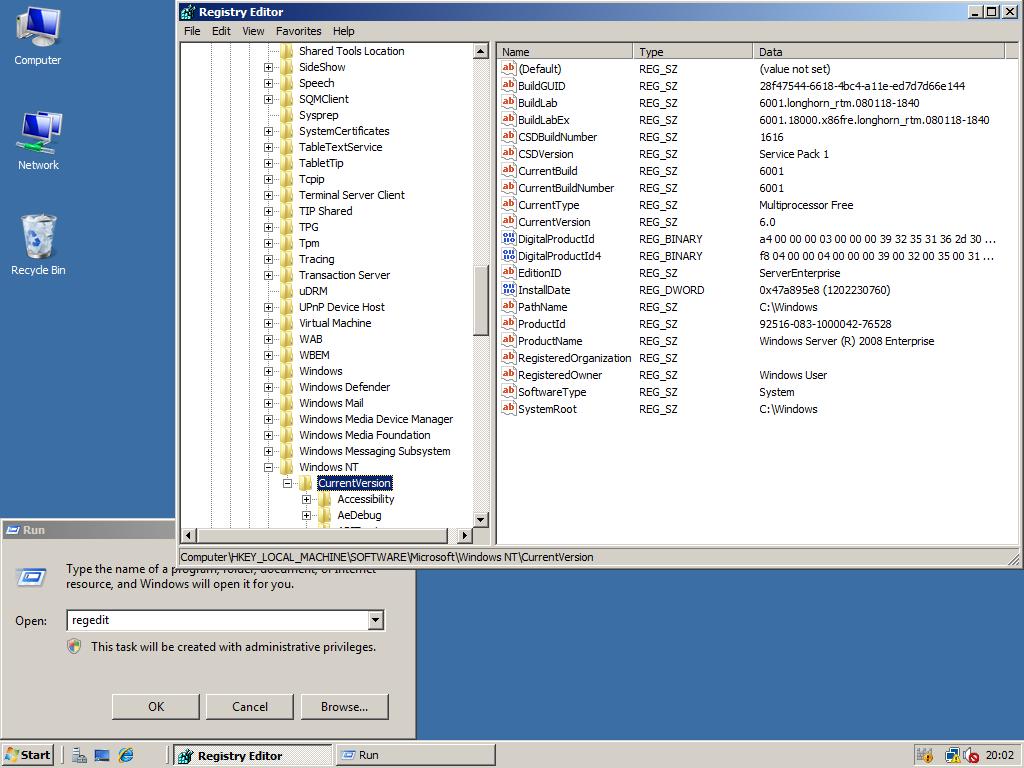Open the Computer desktop icon

(x=38, y=36)
